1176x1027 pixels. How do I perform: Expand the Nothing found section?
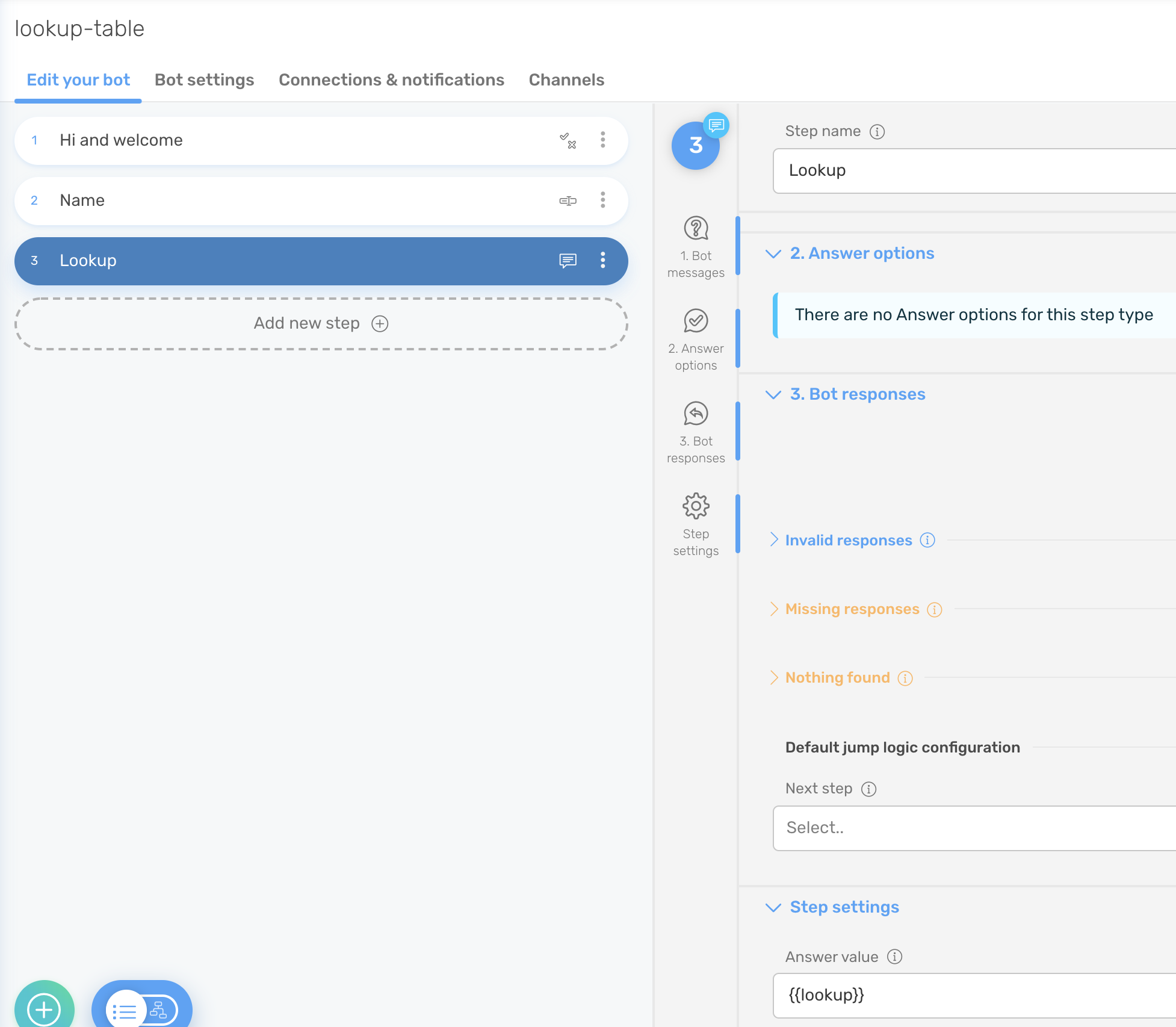click(x=837, y=677)
